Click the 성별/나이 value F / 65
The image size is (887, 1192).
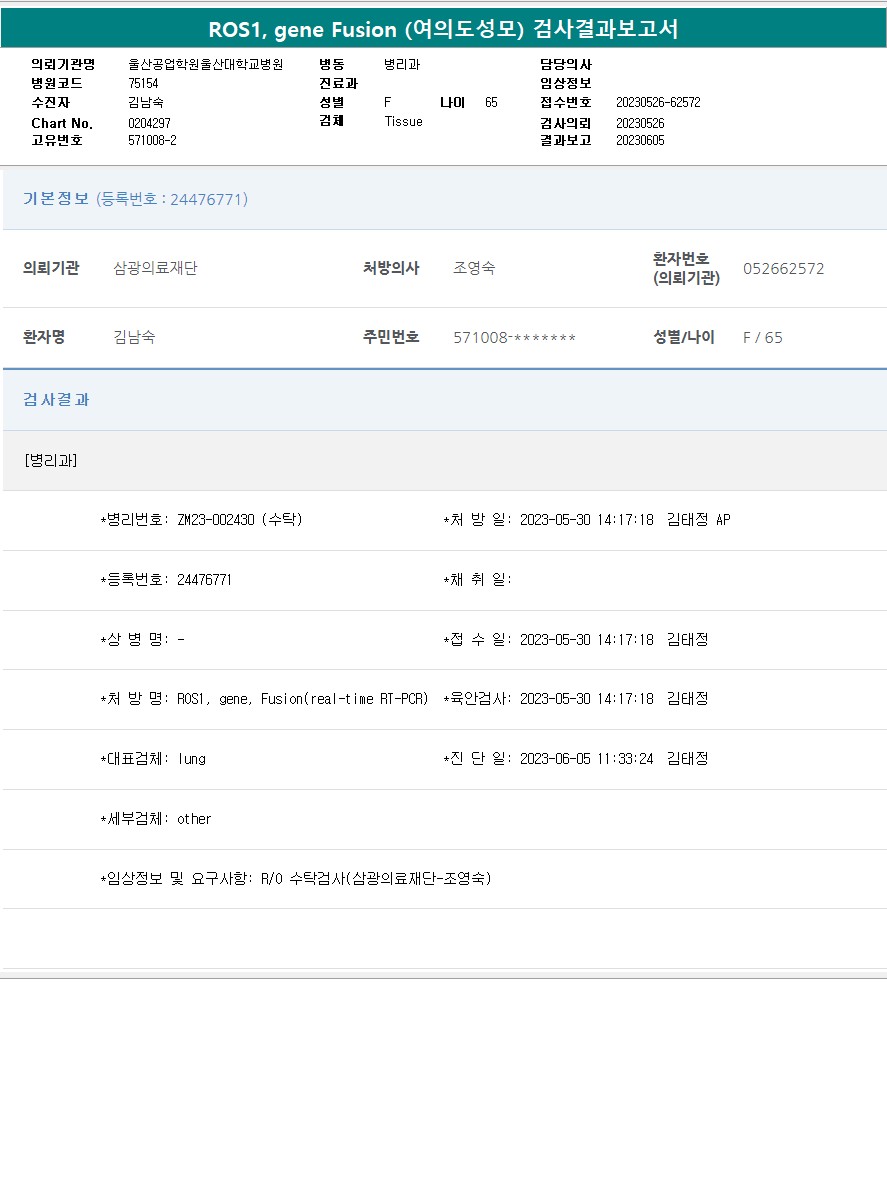pyautogui.click(x=762, y=337)
